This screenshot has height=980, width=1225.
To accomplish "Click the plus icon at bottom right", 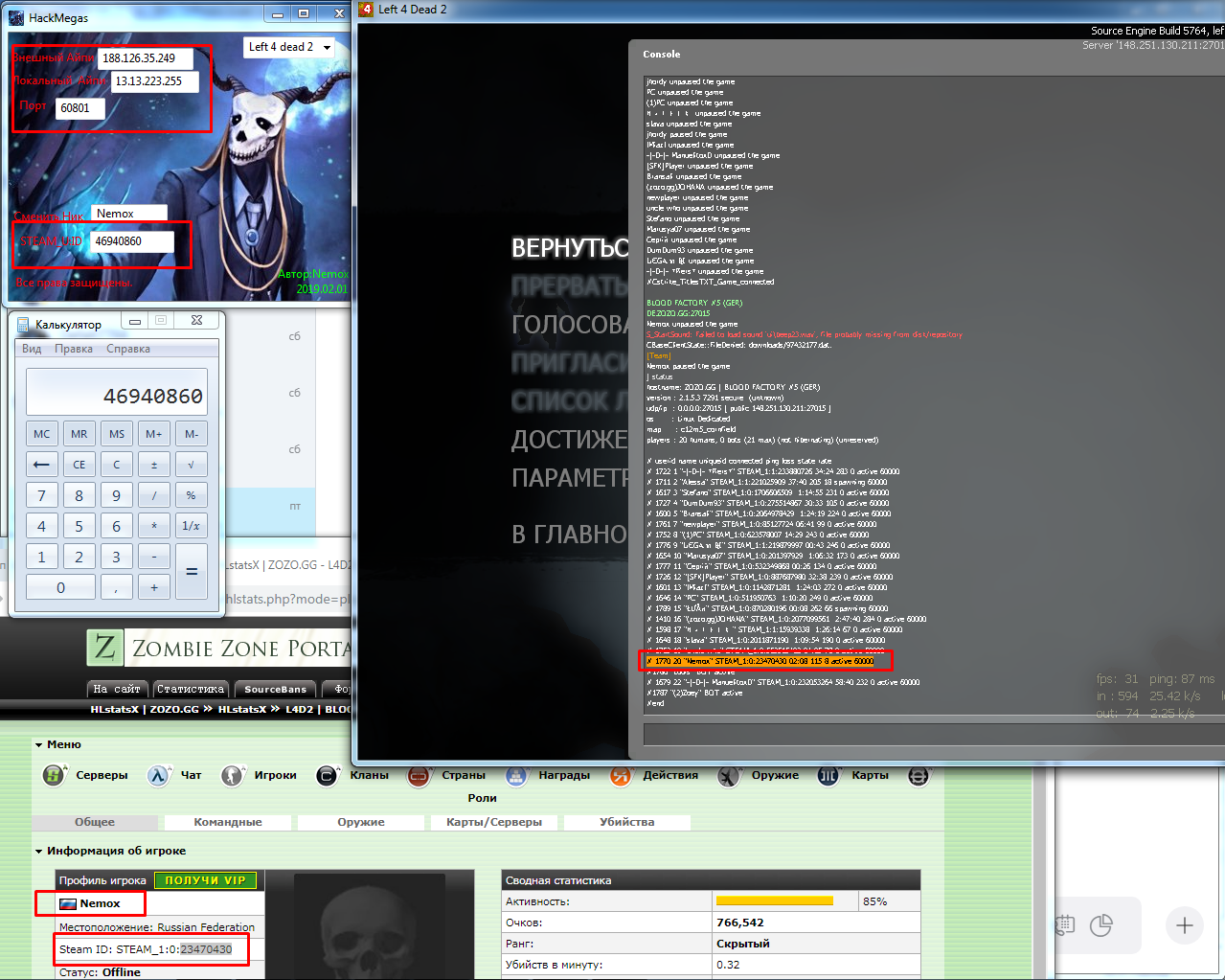I will 1185,925.
